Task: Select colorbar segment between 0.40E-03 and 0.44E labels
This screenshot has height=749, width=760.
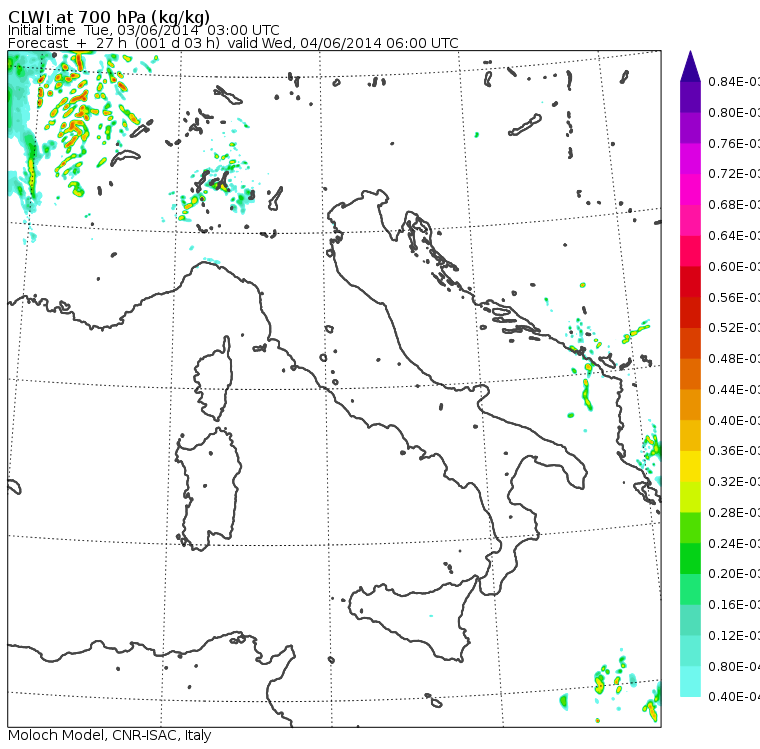Action: click(x=690, y=405)
